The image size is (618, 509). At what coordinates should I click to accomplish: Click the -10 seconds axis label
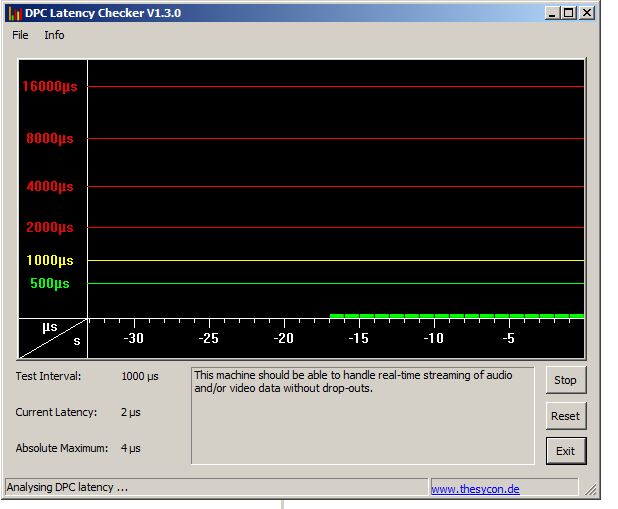[x=433, y=338]
